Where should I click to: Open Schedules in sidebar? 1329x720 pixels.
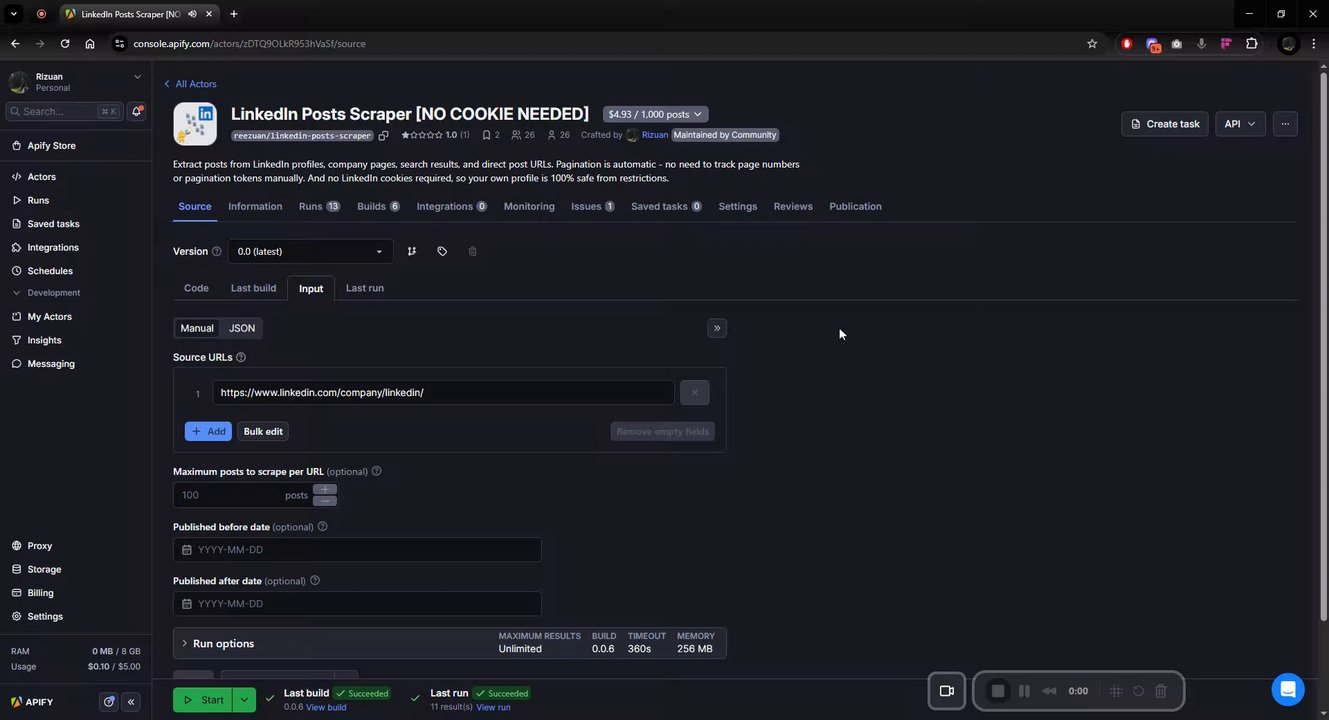point(50,271)
